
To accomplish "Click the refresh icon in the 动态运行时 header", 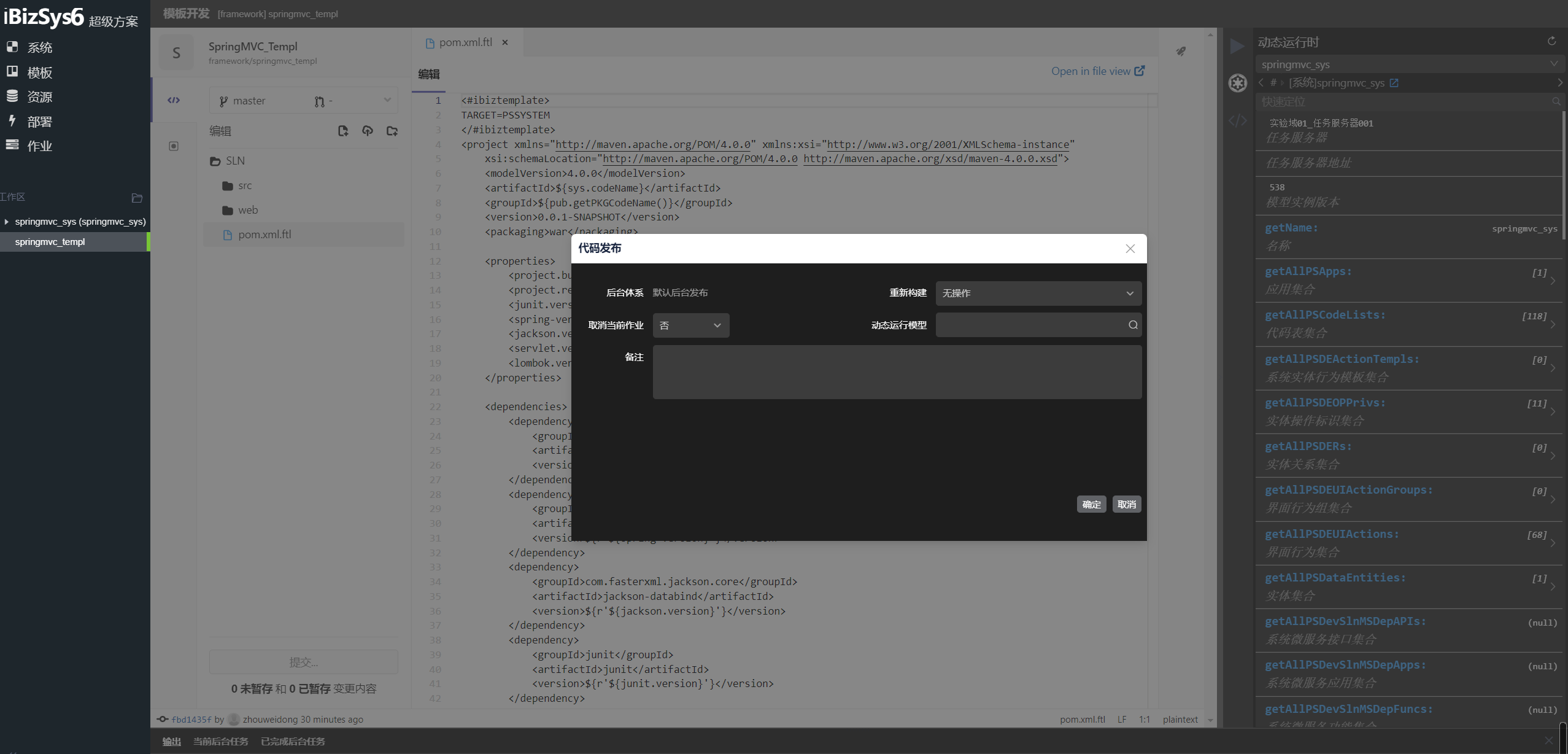I will click(1551, 41).
